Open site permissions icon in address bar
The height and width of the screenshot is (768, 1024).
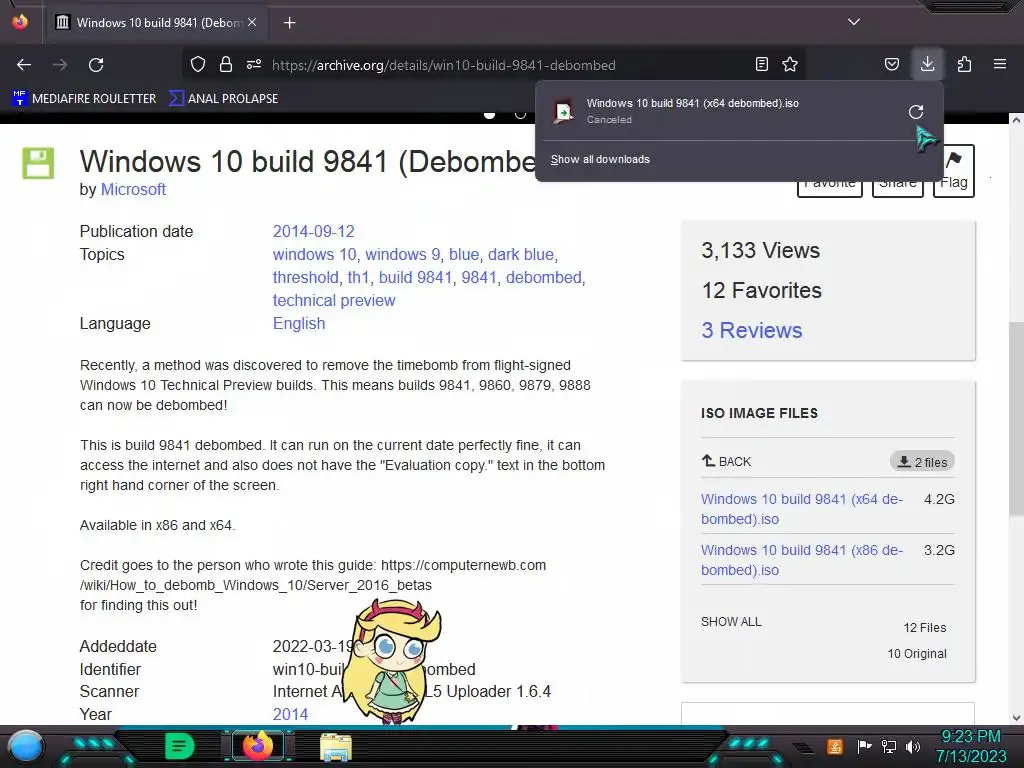click(x=254, y=65)
